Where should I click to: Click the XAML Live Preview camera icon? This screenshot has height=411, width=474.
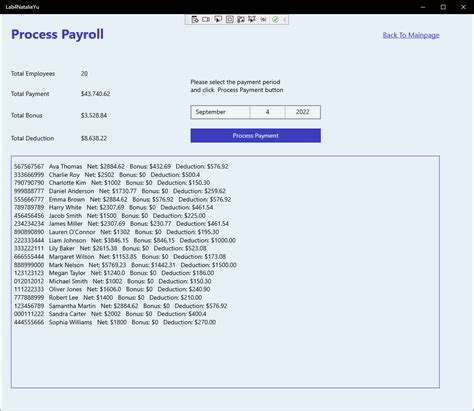[206, 20]
